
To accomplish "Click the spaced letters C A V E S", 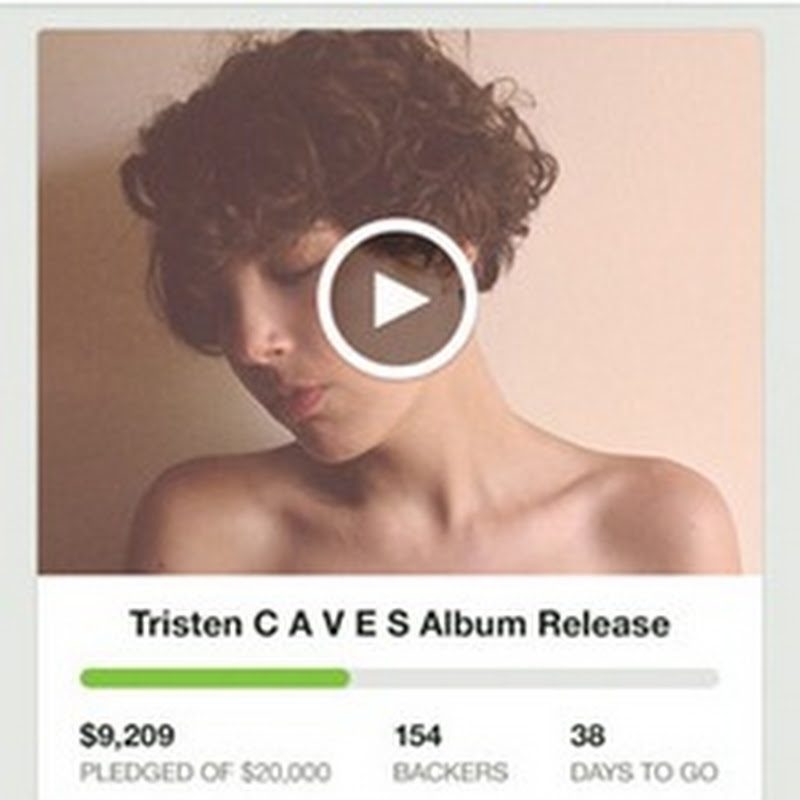I will coord(331,623).
